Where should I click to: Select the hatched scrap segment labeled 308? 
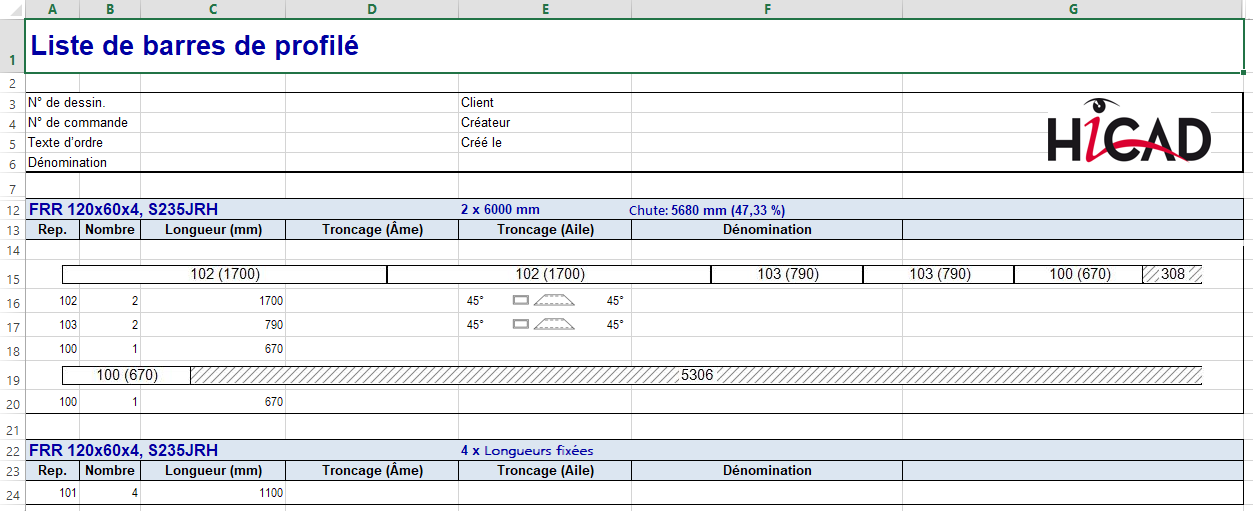tap(1172, 274)
